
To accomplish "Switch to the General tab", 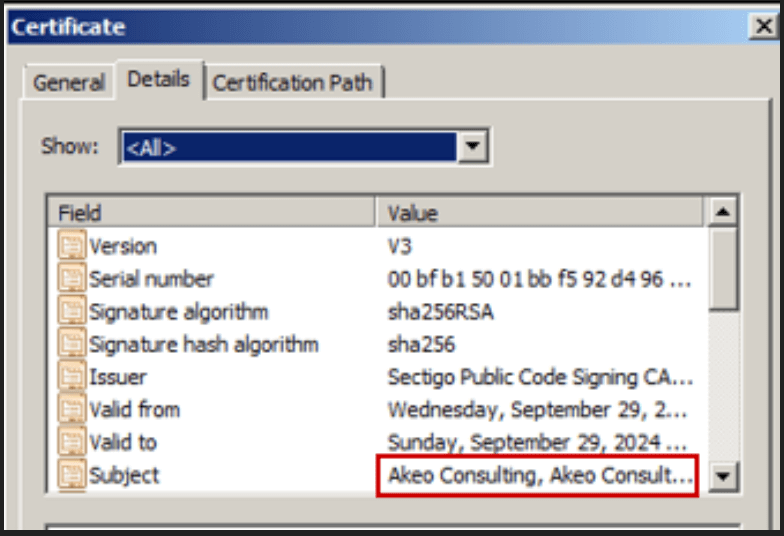I will (x=69, y=82).
